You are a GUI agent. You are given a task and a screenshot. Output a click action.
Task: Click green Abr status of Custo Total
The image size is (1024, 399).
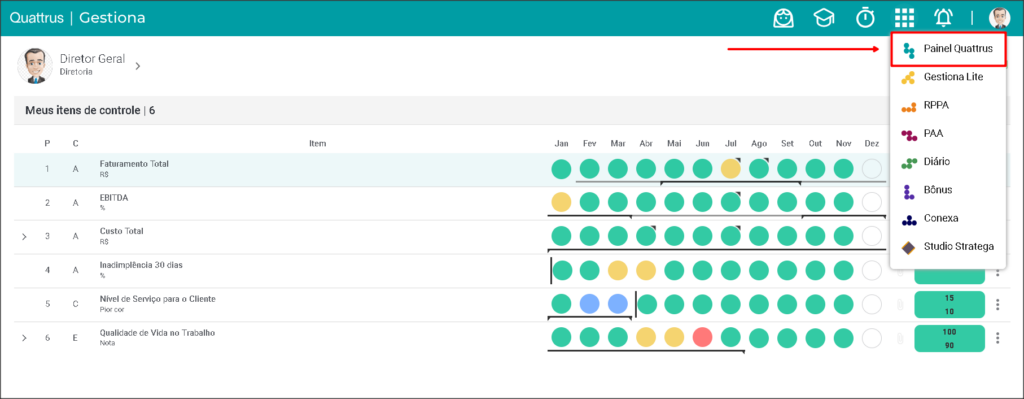[646, 236]
